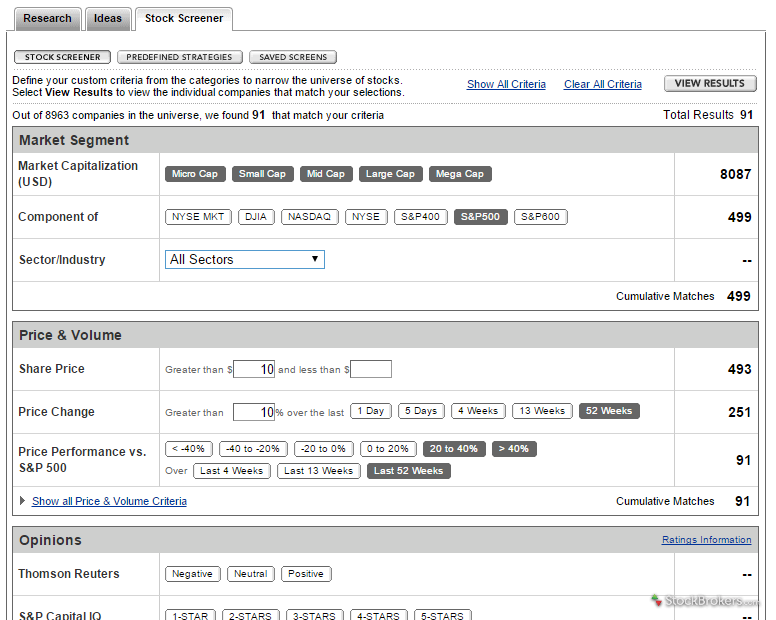Image resolution: width=776 pixels, height=620 pixels.
Task: Select NASDAQ component filter
Action: (x=309, y=217)
